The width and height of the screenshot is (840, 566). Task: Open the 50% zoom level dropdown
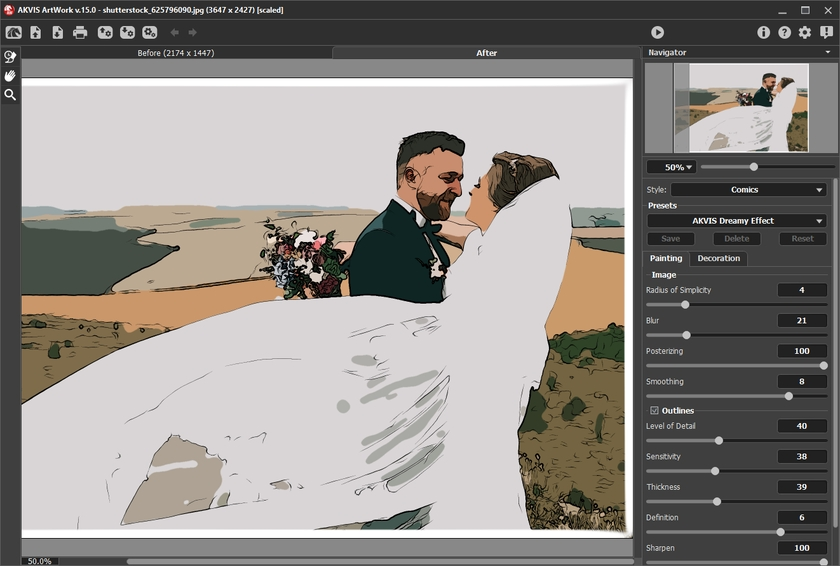[x=670, y=167]
